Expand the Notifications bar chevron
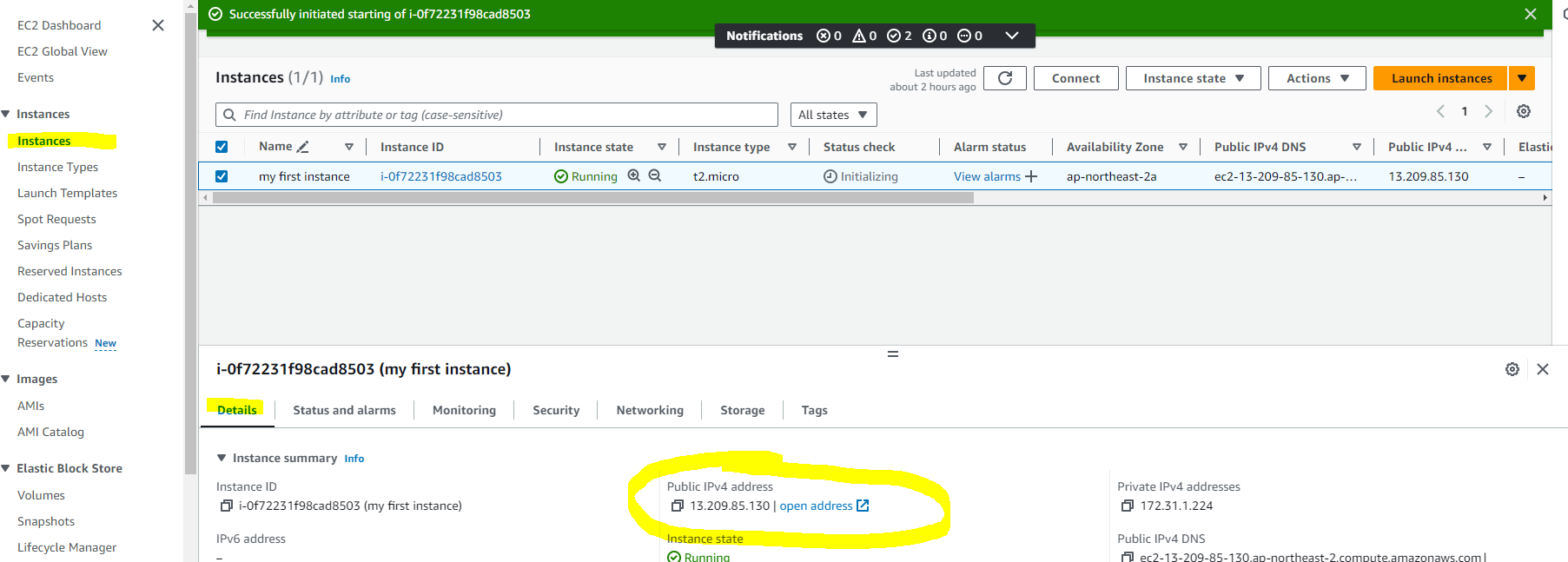The image size is (1568, 562). tap(1011, 36)
